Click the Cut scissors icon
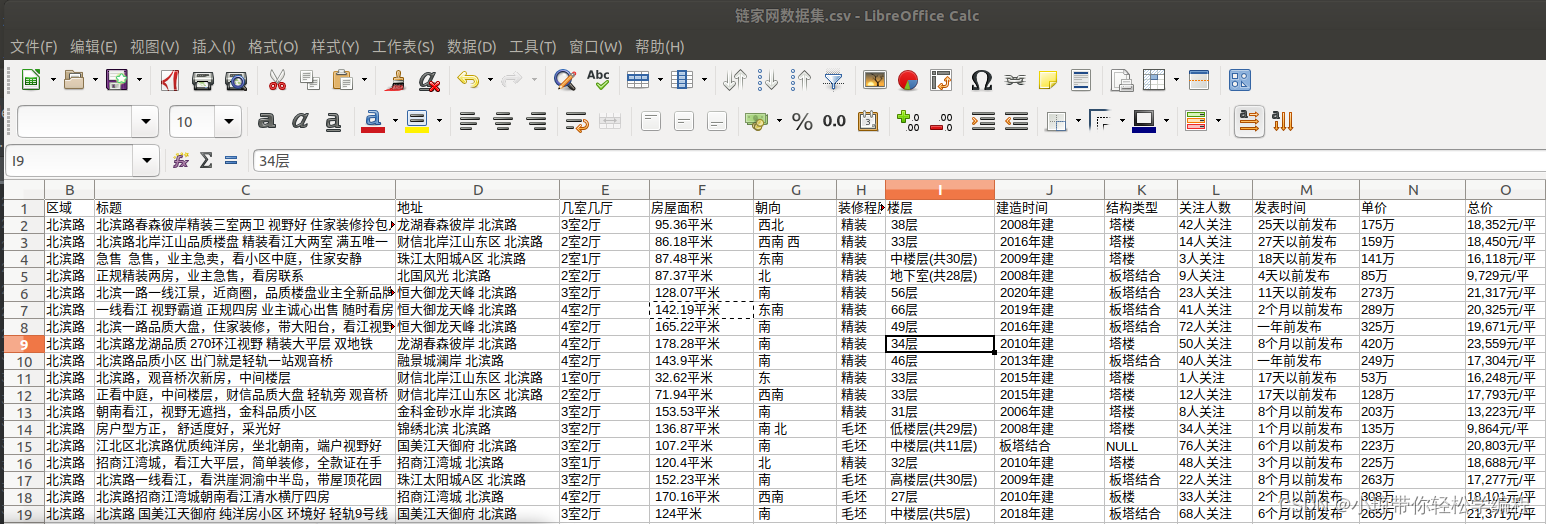The height and width of the screenshot is (524, 1546). 278,80
